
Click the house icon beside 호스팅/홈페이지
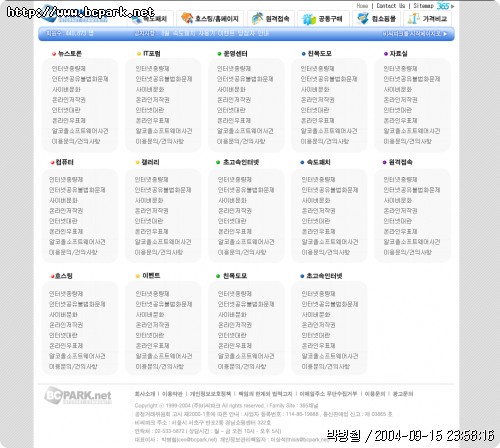pos(187,18)
